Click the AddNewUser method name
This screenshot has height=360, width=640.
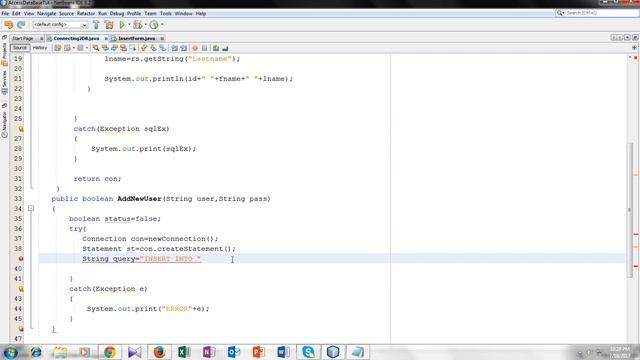[x=139, y=199]
